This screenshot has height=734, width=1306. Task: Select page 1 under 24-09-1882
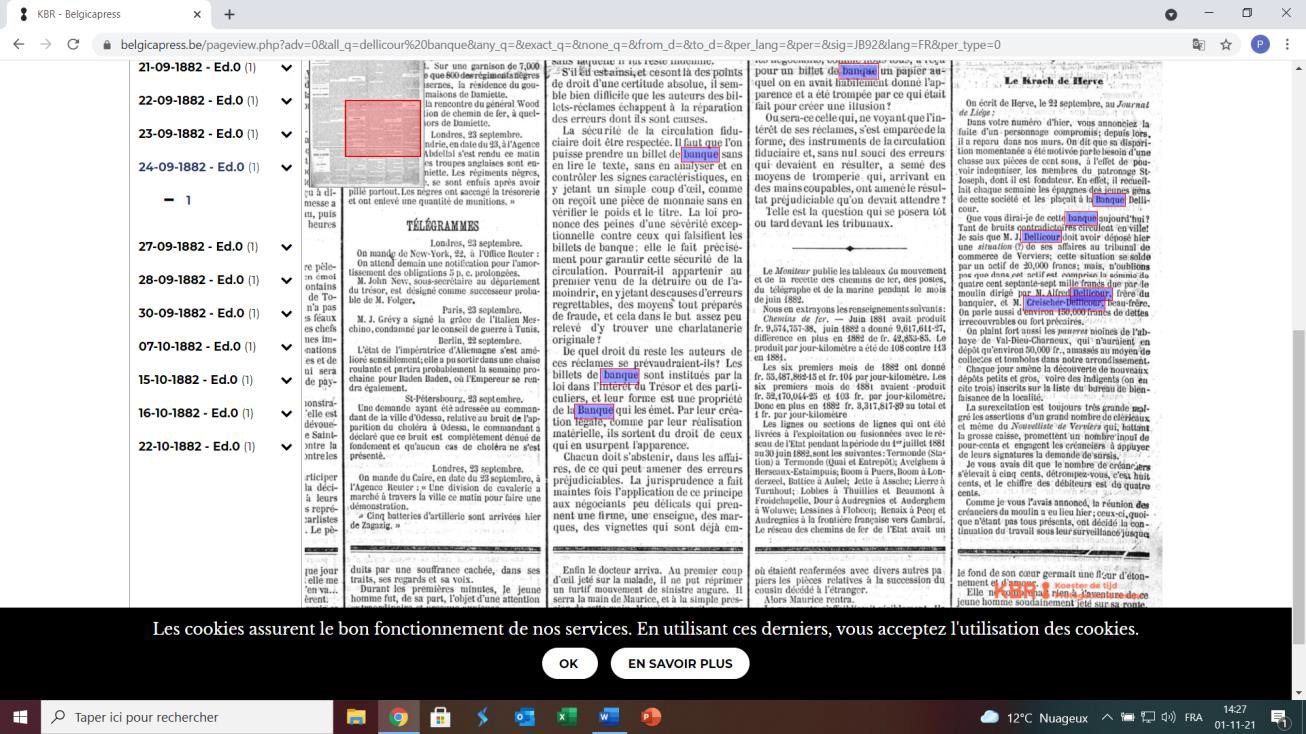[x=187, y=200]
